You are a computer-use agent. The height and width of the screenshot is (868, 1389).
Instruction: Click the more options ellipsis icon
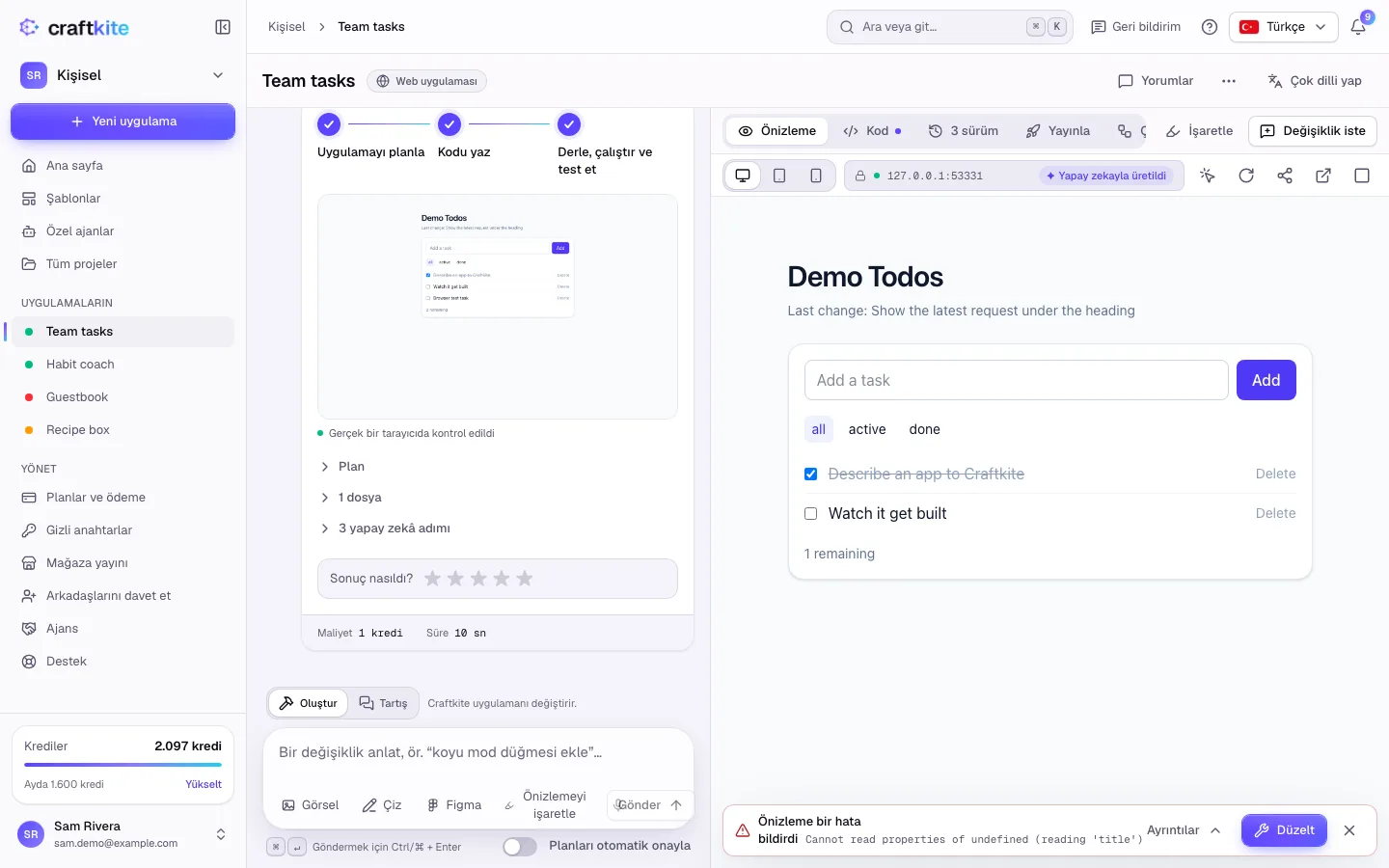click(1229, 81)
